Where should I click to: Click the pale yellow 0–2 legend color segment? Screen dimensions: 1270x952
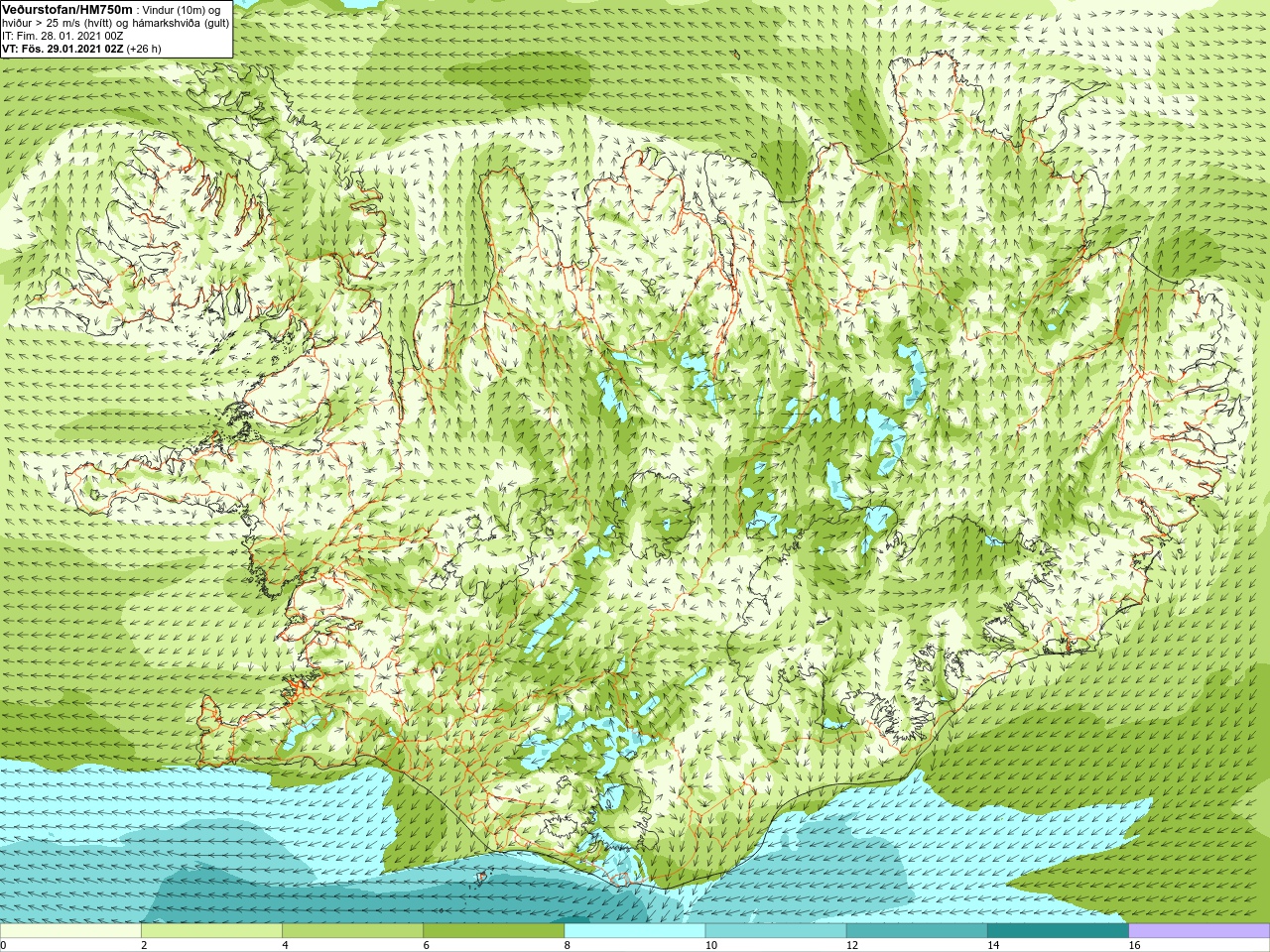(x=70, y=931)
